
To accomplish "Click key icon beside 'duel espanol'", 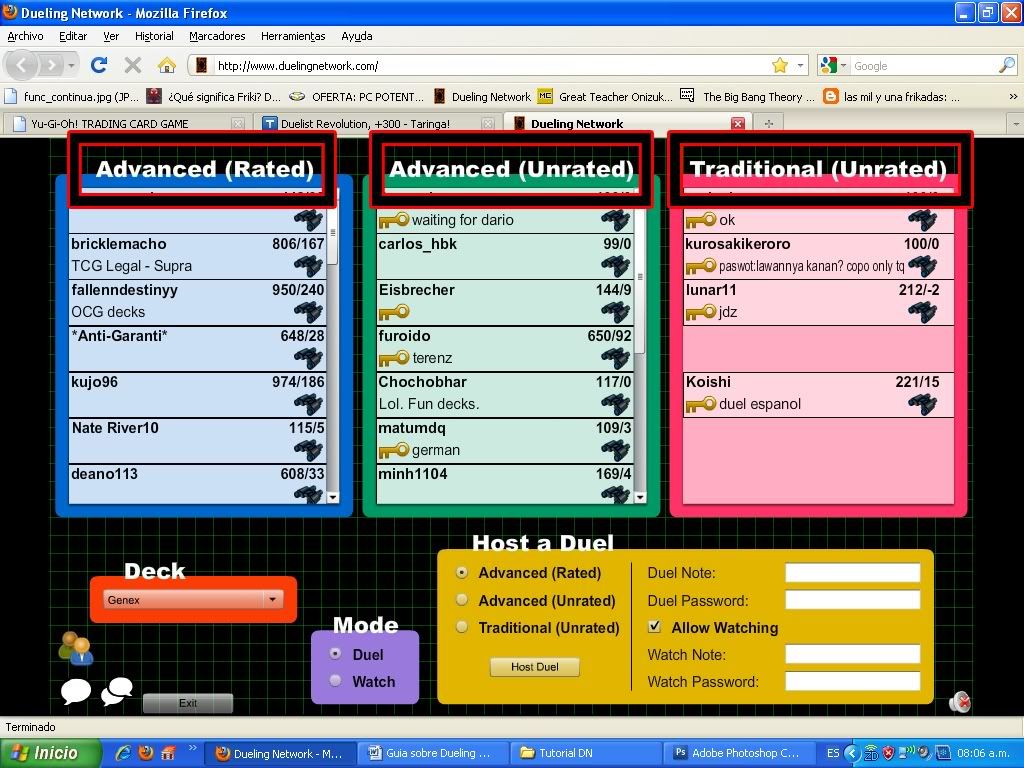I will (701, 404).
